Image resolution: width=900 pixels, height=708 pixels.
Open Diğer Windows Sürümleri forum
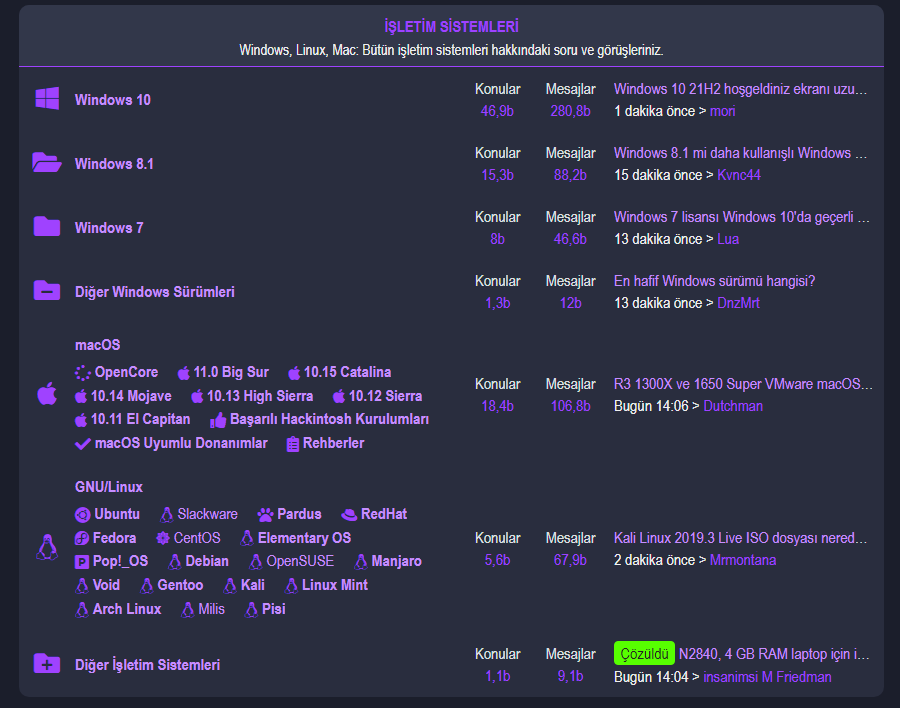point(155,292)
